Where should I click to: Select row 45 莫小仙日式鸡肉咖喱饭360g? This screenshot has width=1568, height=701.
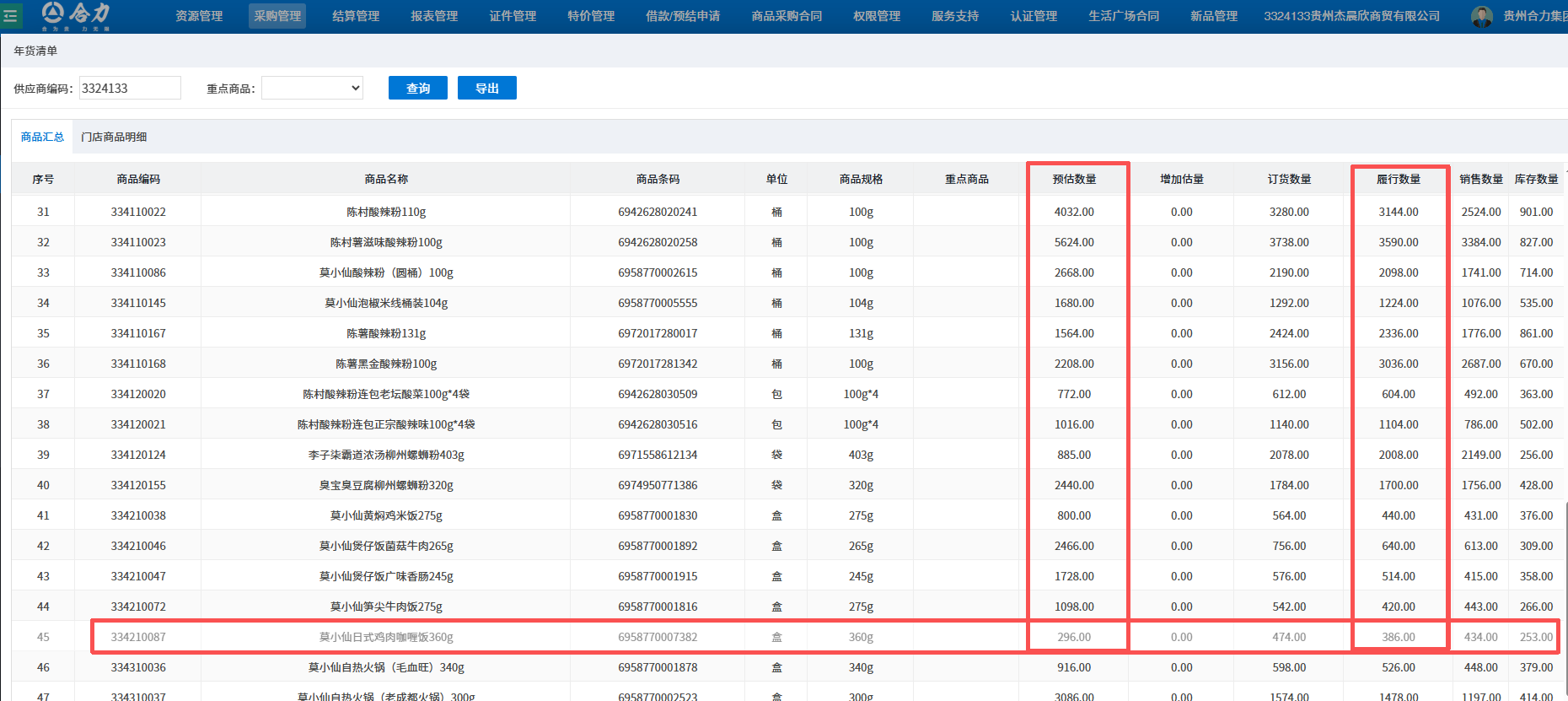click(x=386, y=637)
